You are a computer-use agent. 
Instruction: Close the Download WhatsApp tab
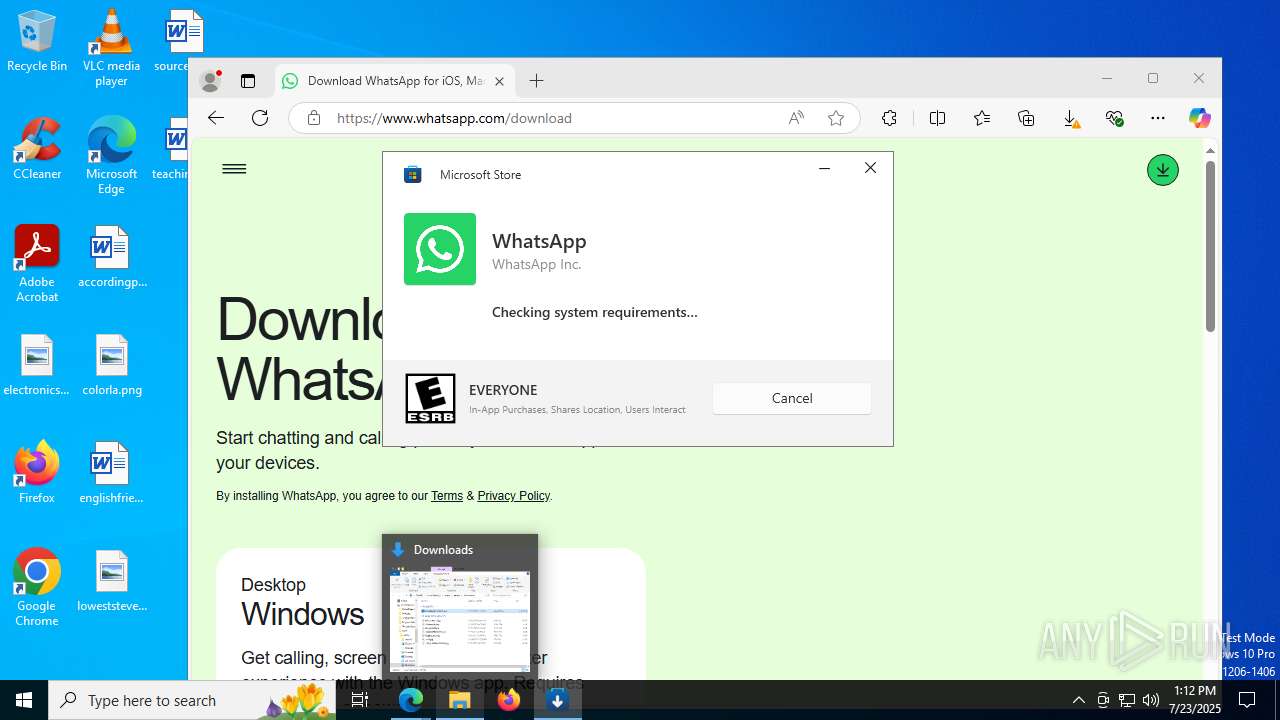(499, 81)
